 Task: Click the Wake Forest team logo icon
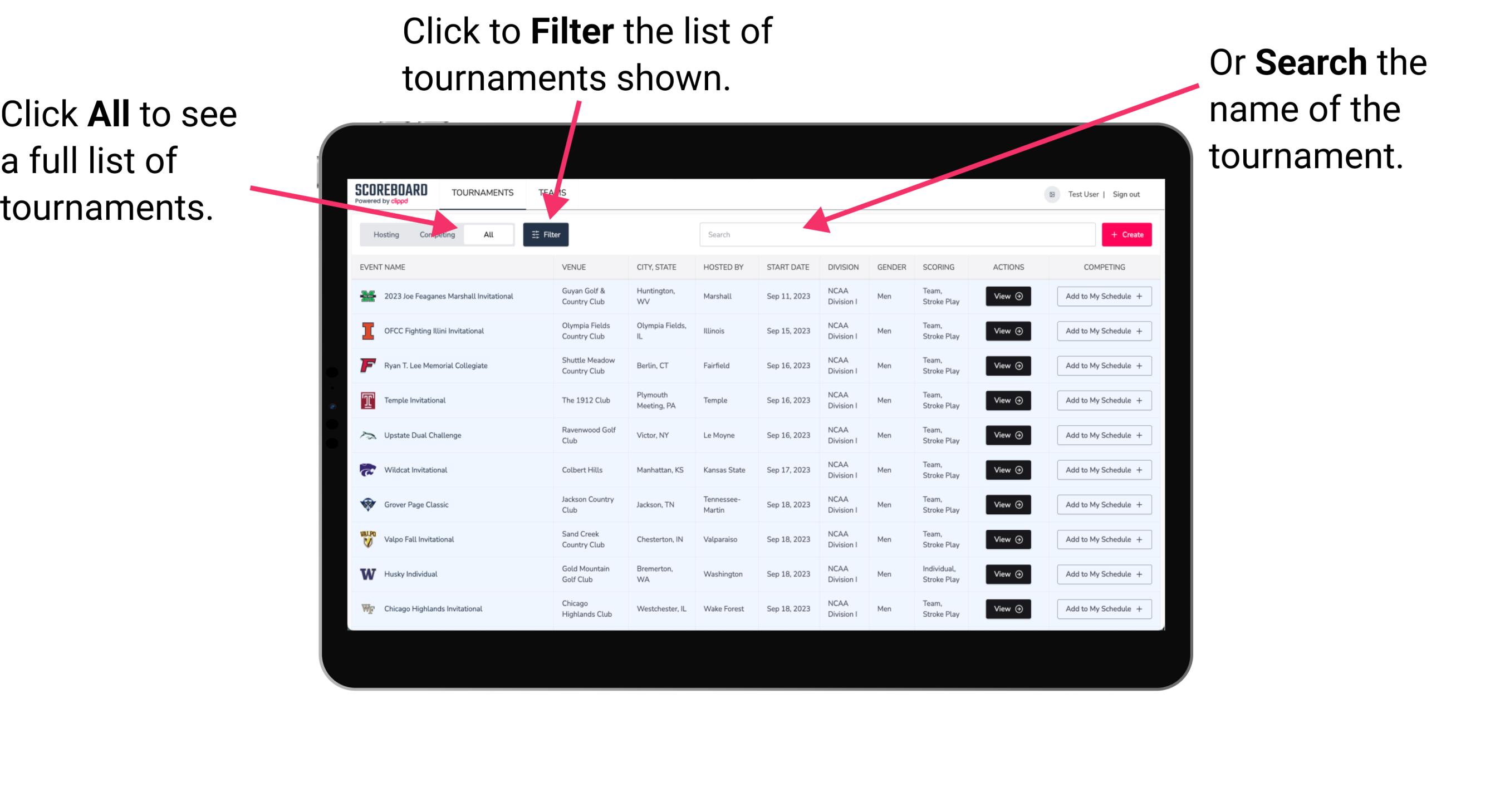[x=368, y=608]
